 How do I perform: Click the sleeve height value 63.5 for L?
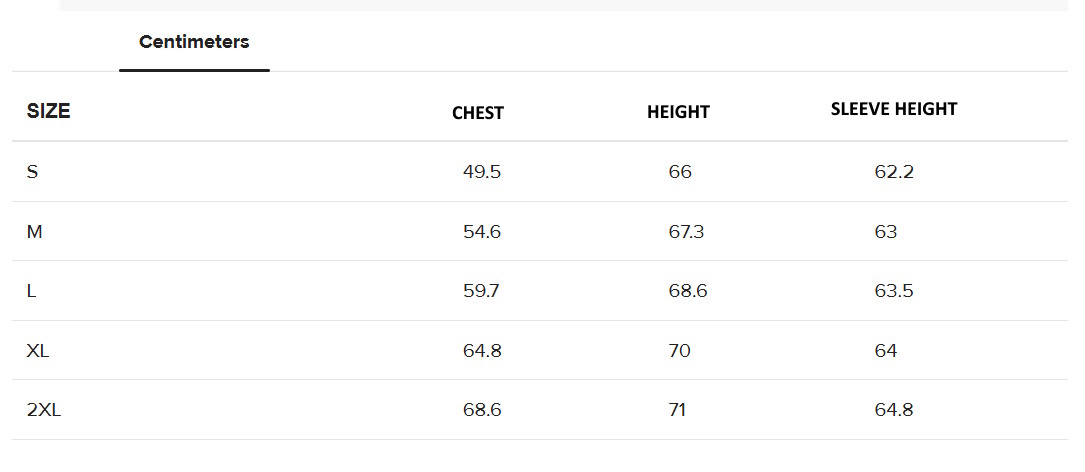tap(894, 291)
